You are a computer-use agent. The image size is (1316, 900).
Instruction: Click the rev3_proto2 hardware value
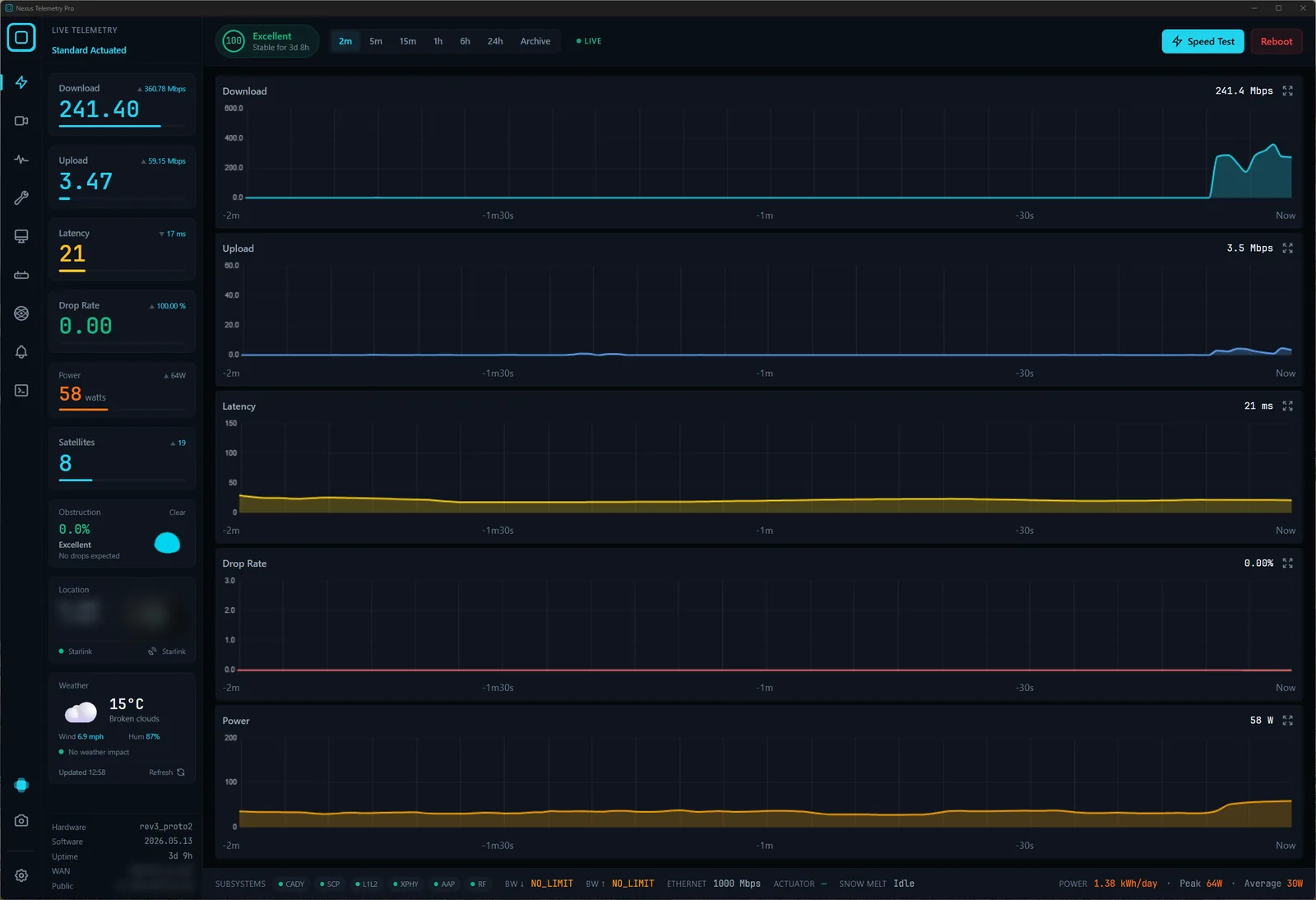[166, 827]
